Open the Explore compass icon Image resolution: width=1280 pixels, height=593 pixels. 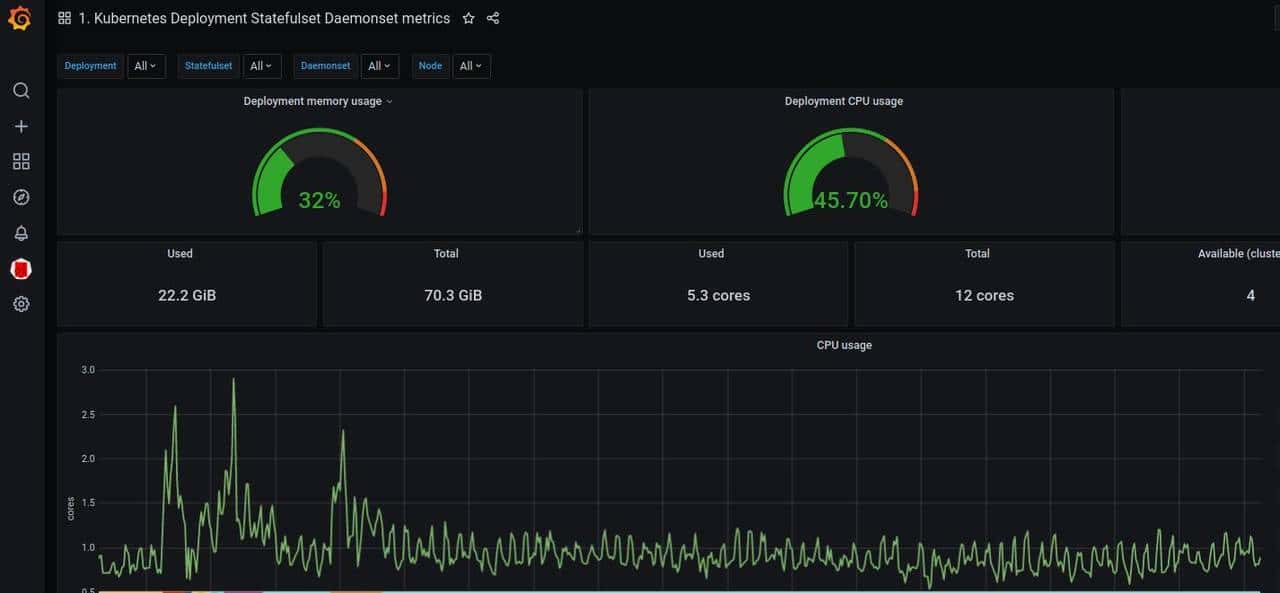point(21,197)
